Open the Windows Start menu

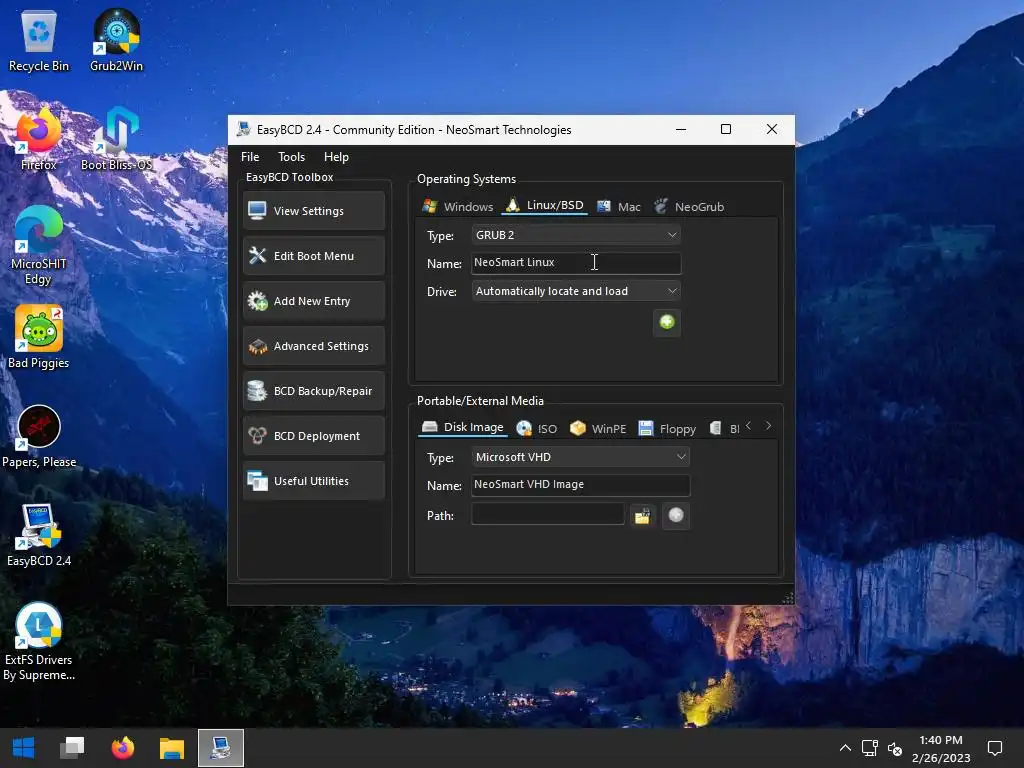click(x=24, y=748)
